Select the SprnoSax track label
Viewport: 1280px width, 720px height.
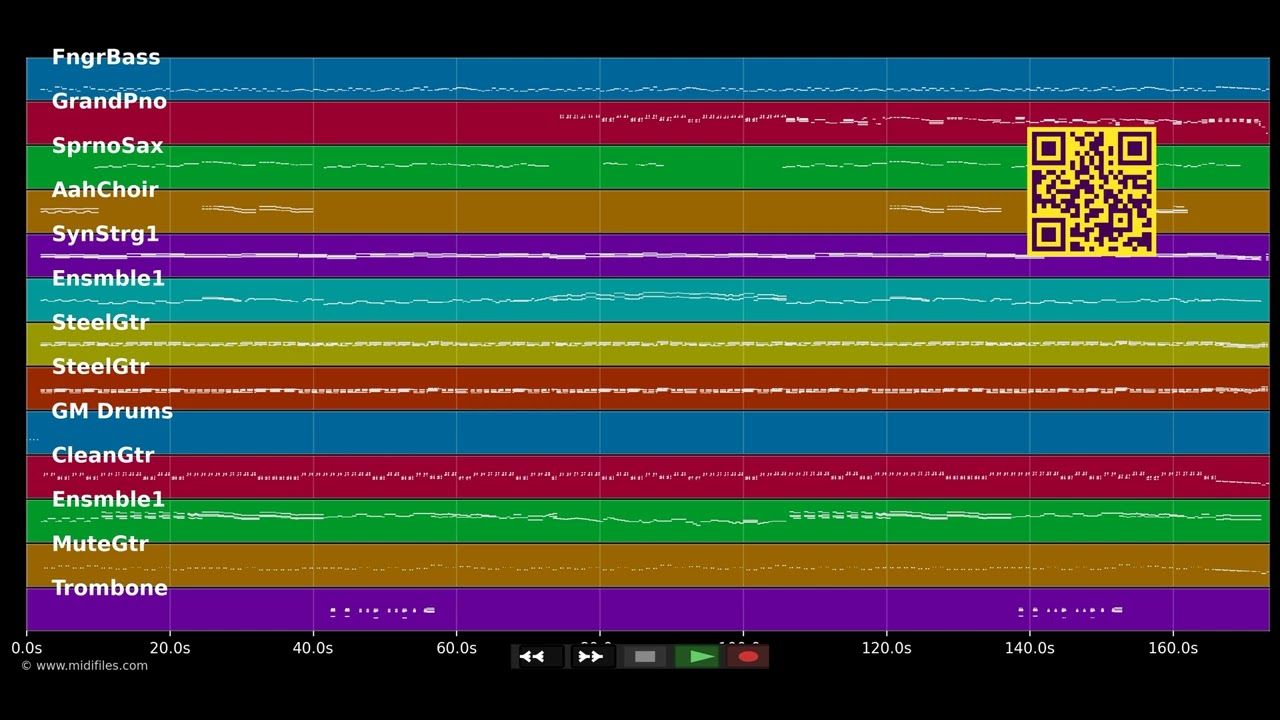point(107,146)
